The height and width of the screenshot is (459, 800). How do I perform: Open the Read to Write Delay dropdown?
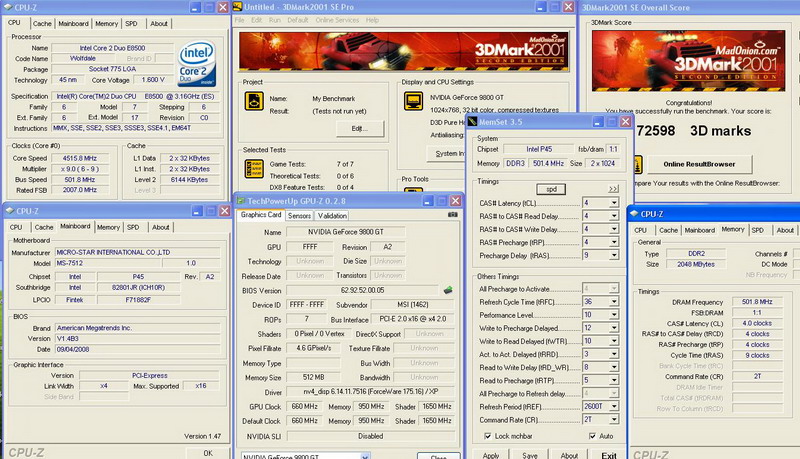coord(614,367)
